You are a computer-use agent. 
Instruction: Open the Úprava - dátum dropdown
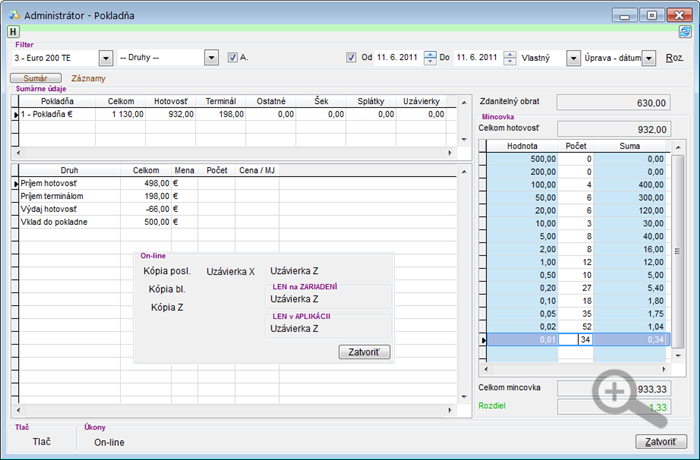649,58
